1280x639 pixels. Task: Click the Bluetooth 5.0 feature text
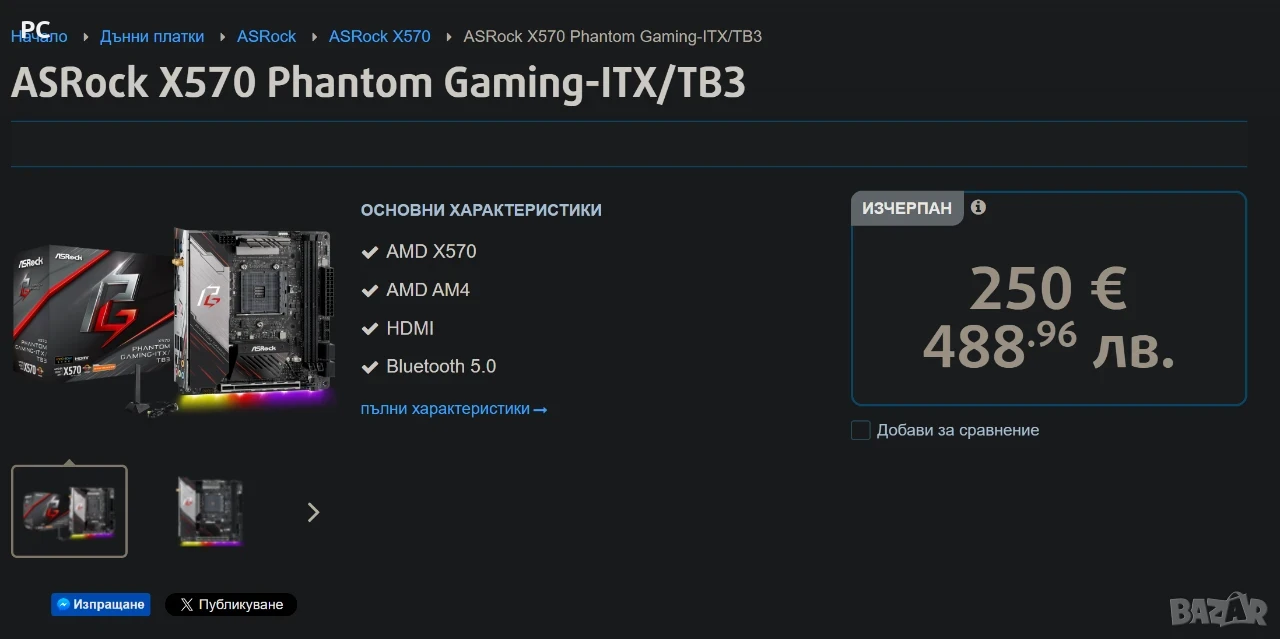[x=441, y=366]
